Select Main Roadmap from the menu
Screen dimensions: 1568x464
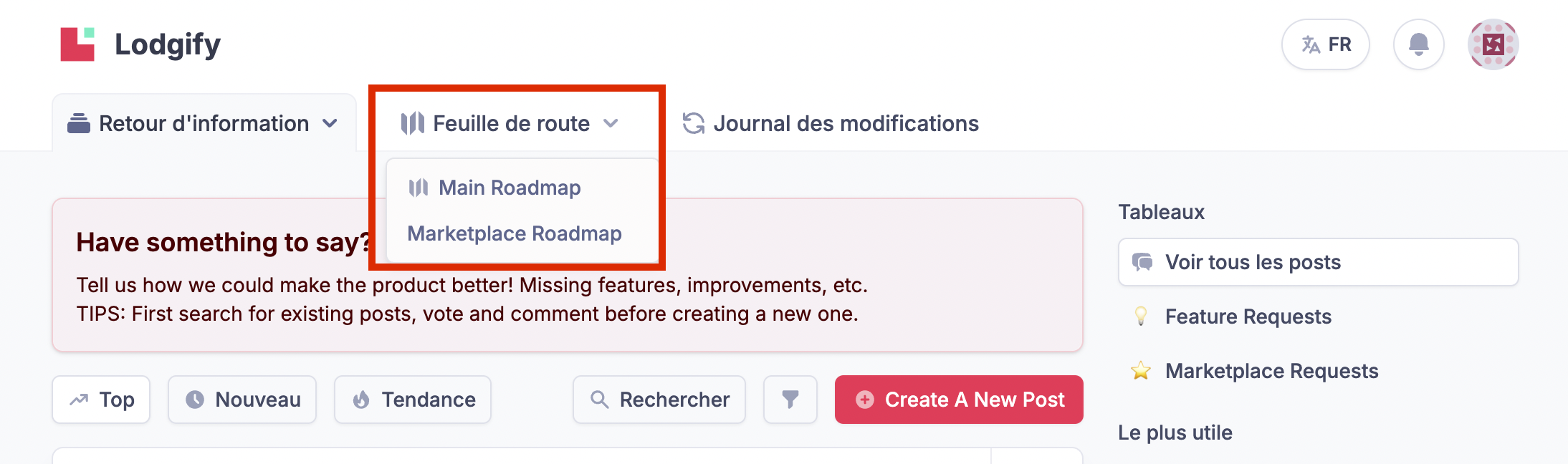click(510, 188)
